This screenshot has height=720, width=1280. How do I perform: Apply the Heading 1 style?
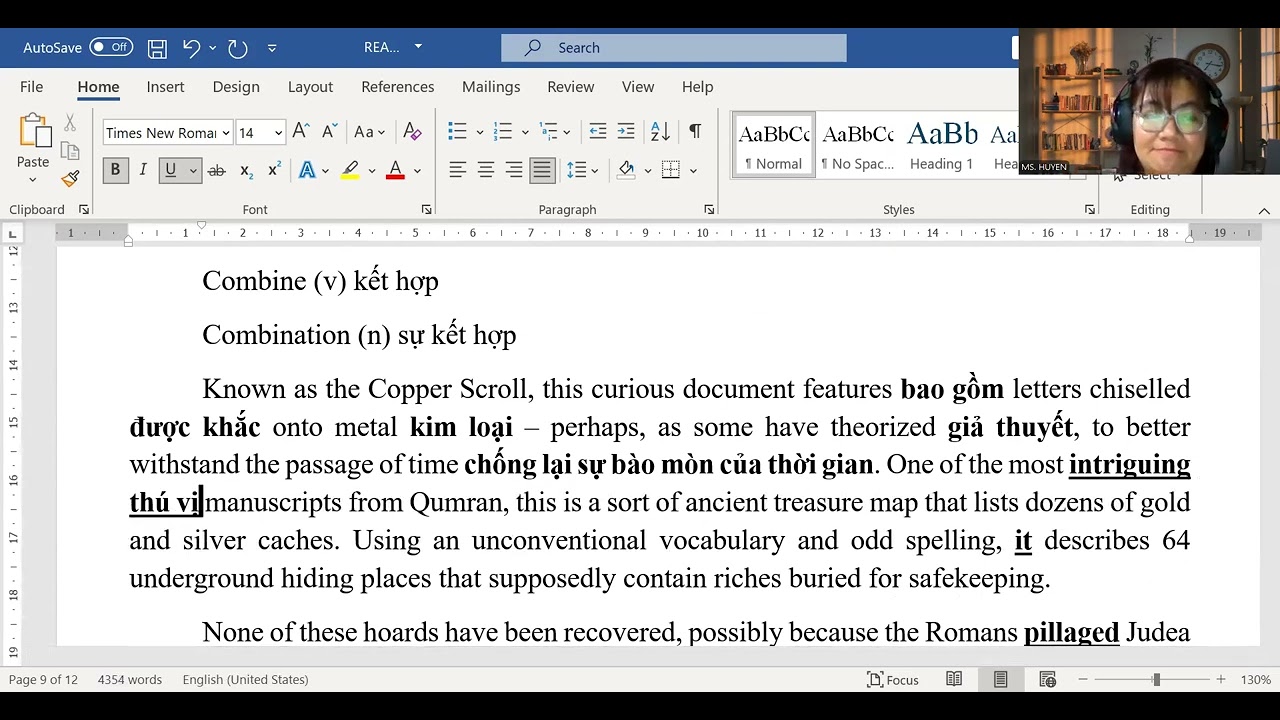942,145
